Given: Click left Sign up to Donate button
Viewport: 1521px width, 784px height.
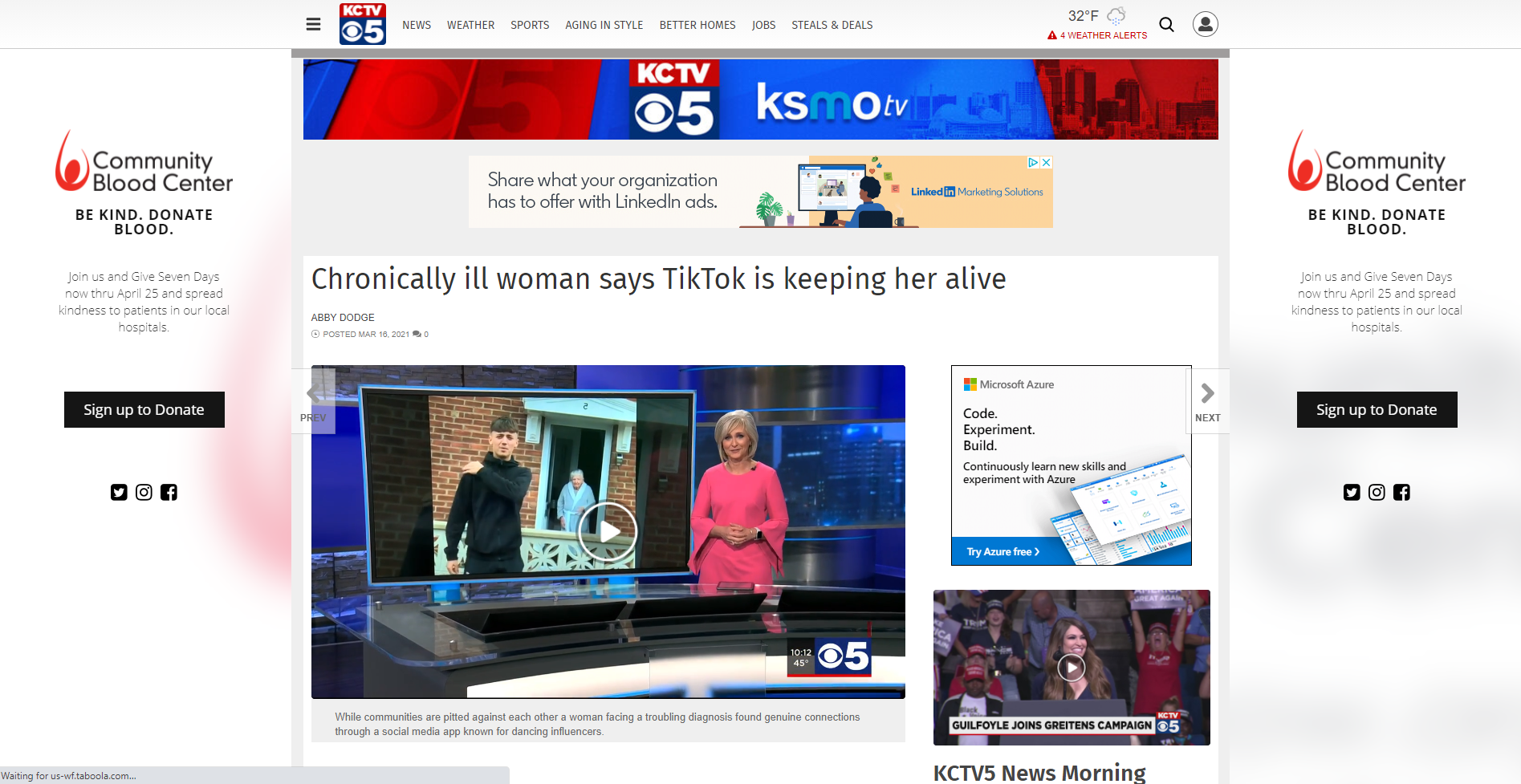Looking at the screenshot, I should 144,409.
